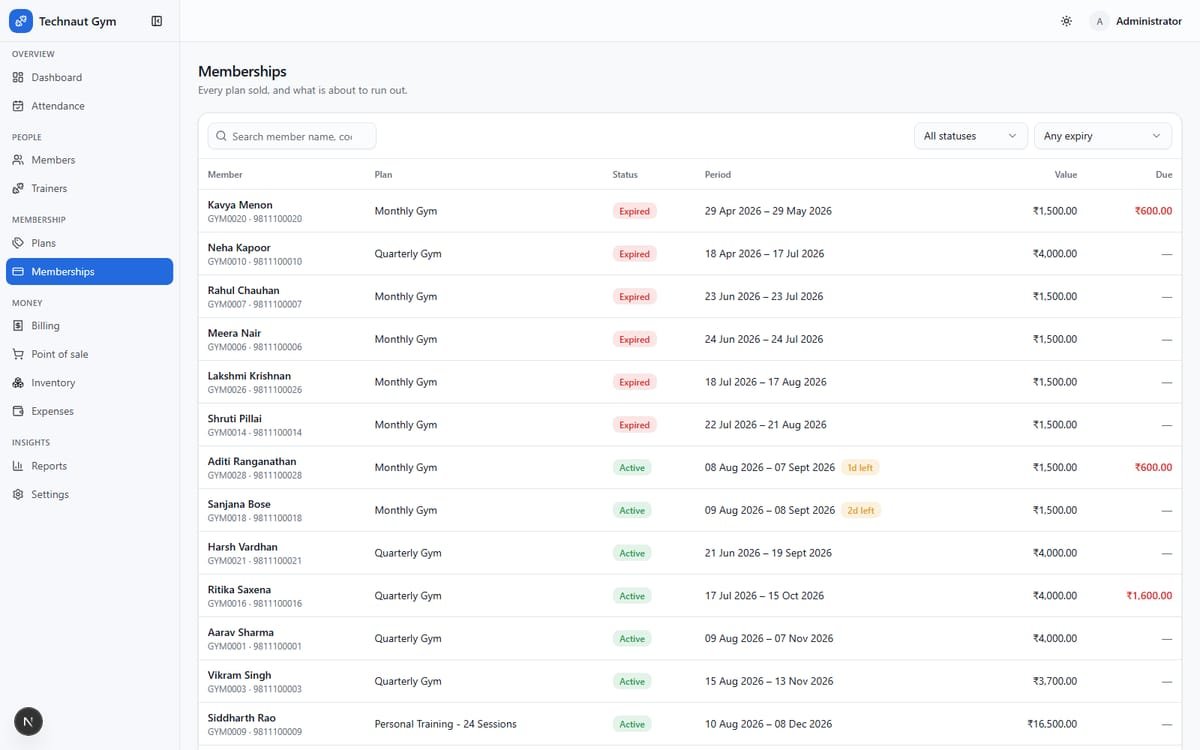Image resolution: width=1200 pixels, height=750 pixels.
Task: Click the Attendance calendar icon
Action: pyautogui.click(x=18, y=106)
